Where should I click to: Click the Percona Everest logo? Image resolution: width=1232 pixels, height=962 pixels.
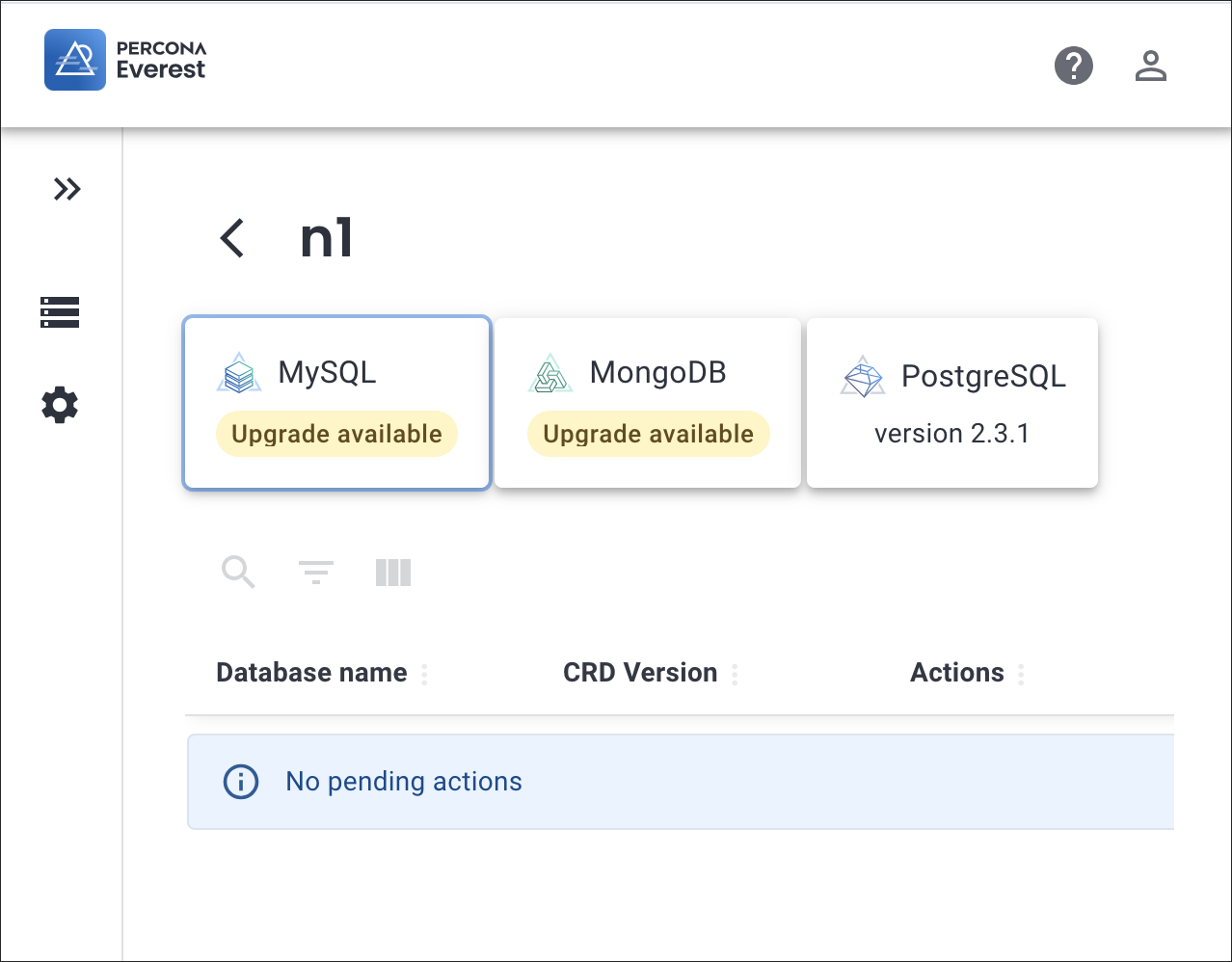tap(125, 60)
